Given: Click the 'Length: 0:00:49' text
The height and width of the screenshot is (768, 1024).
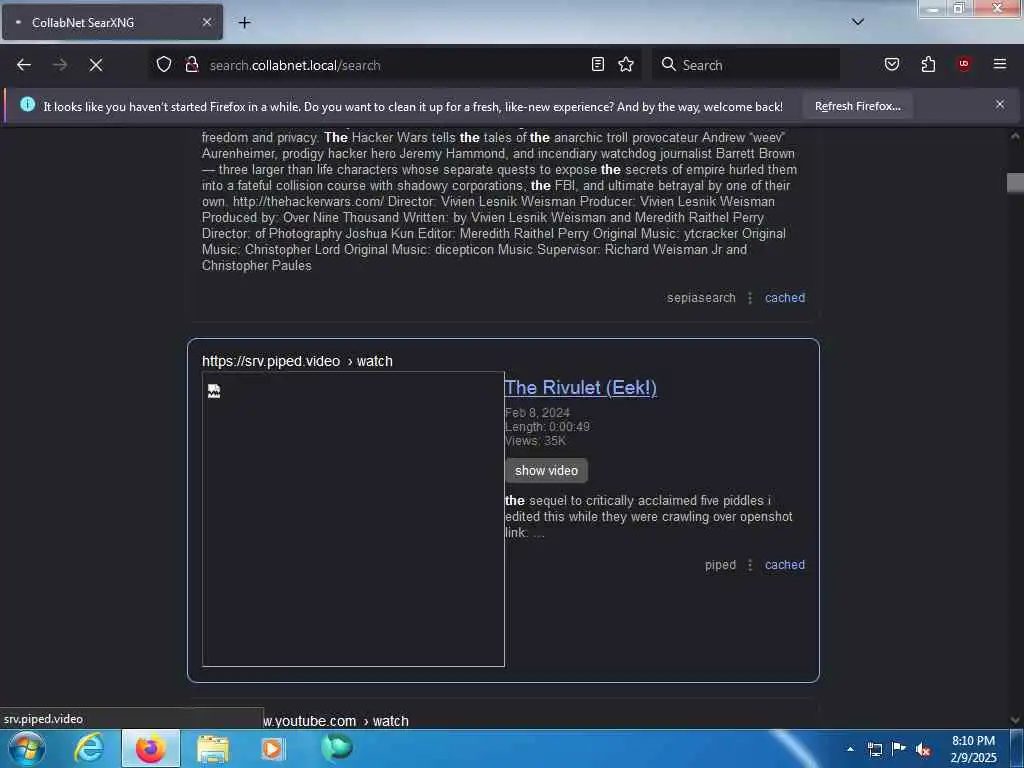Looking at the screenshot, I should click(547, 426).
